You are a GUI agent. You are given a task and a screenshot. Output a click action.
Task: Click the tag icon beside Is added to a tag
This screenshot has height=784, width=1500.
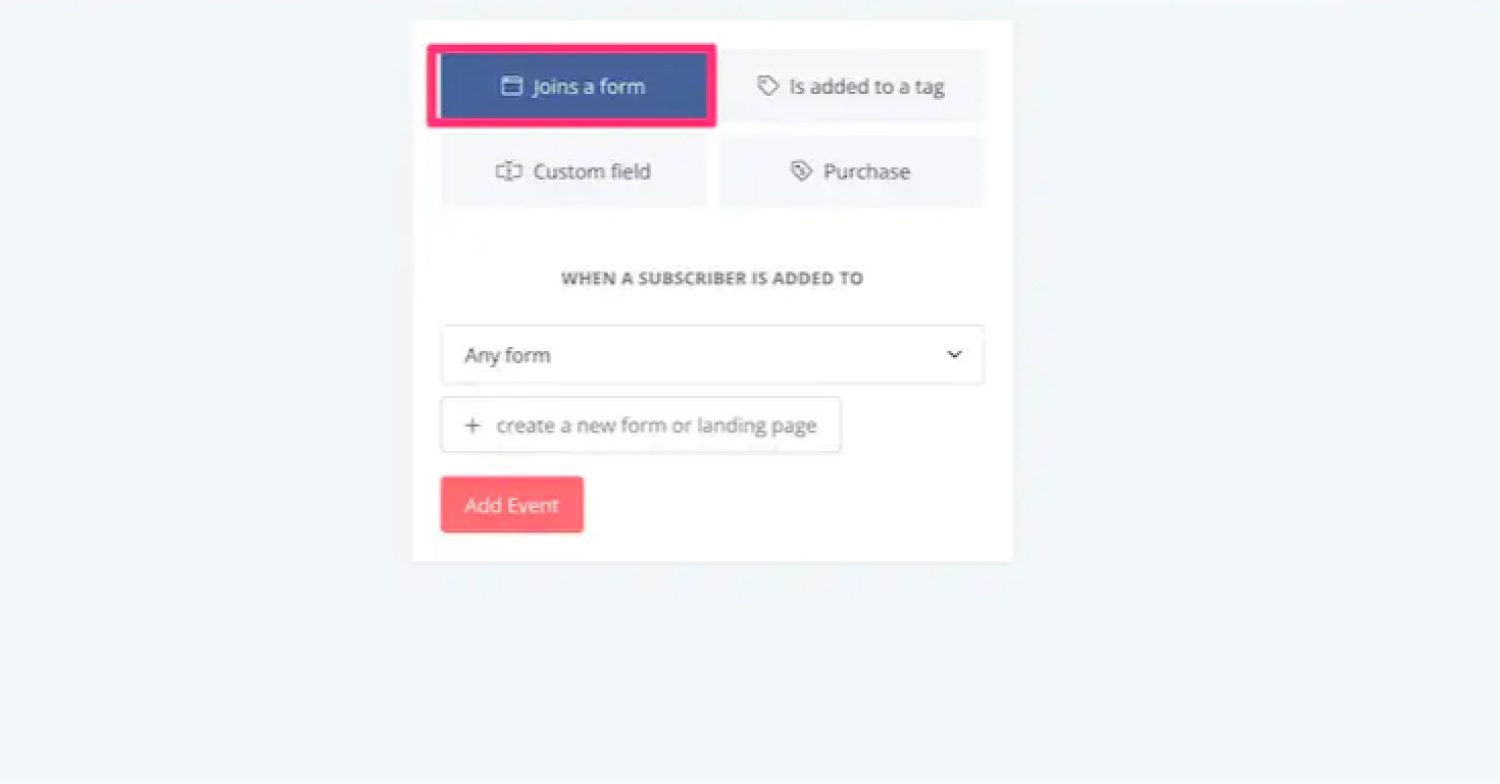click(x=767, y=86)
